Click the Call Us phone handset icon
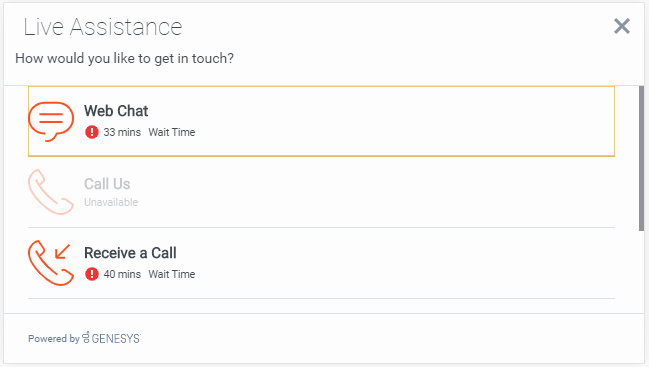 point(51,192)
